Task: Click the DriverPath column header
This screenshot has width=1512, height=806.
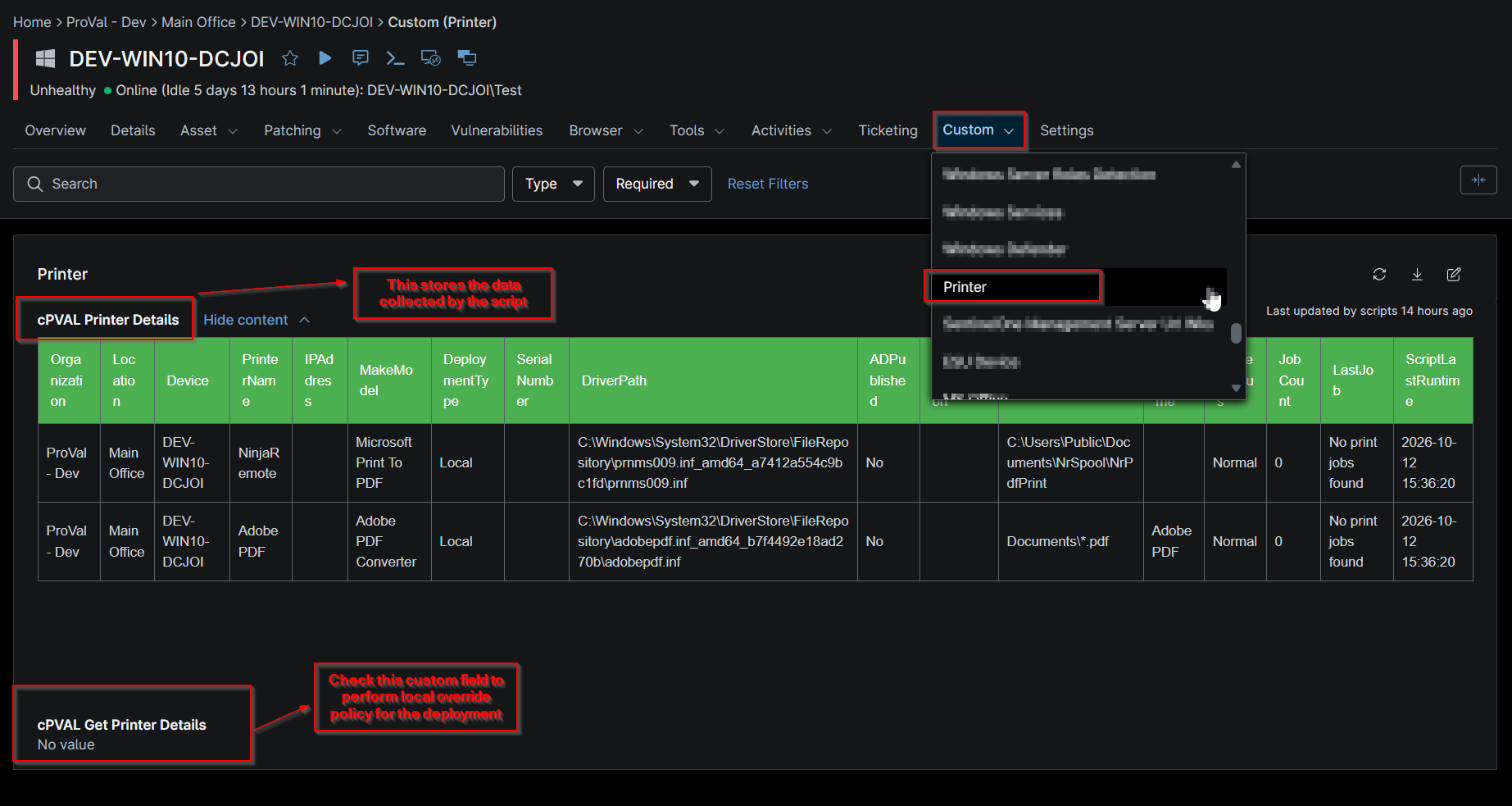Action: [x=713, y=381]
